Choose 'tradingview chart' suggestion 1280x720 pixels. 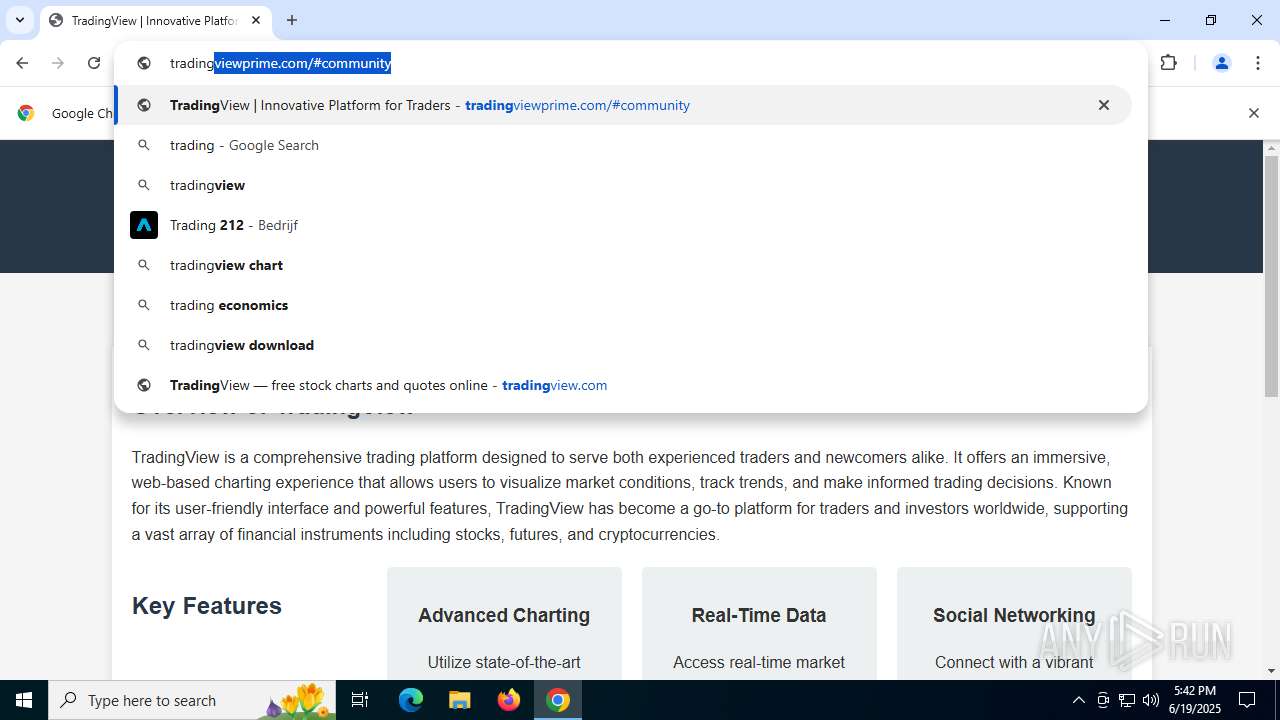pyautogui.click(x=623, y=265)
